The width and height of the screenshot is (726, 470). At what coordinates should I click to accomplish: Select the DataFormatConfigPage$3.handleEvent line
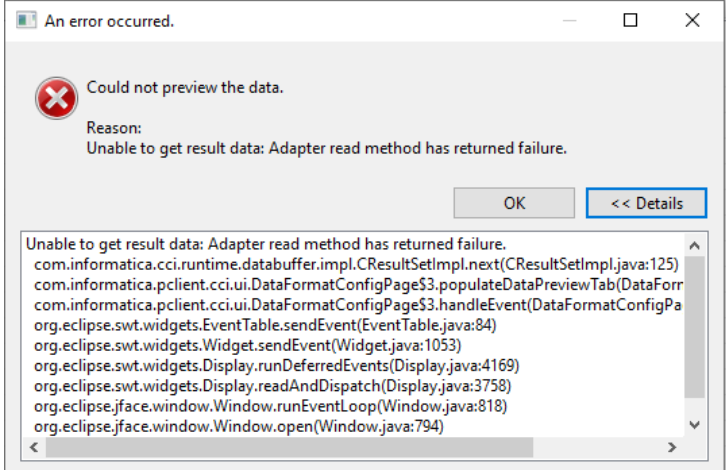click(358, 305)
